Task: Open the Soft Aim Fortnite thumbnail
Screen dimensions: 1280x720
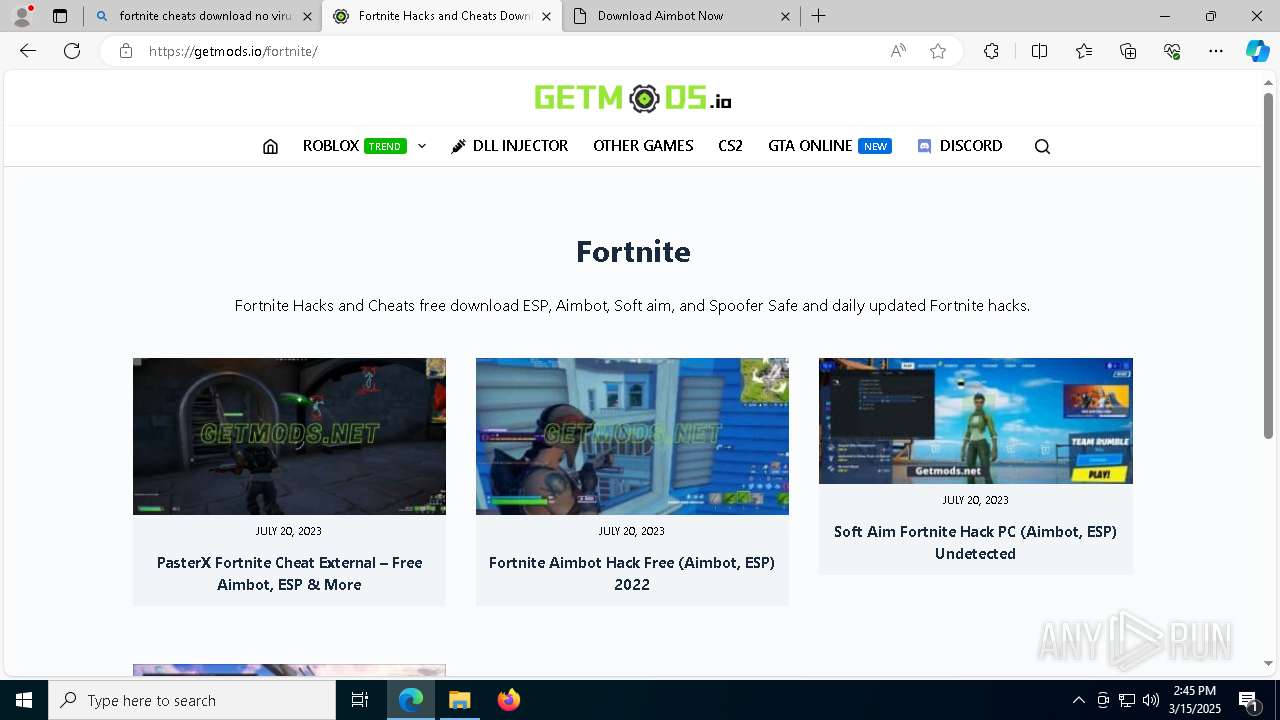Action: click(x=975, y=421)
